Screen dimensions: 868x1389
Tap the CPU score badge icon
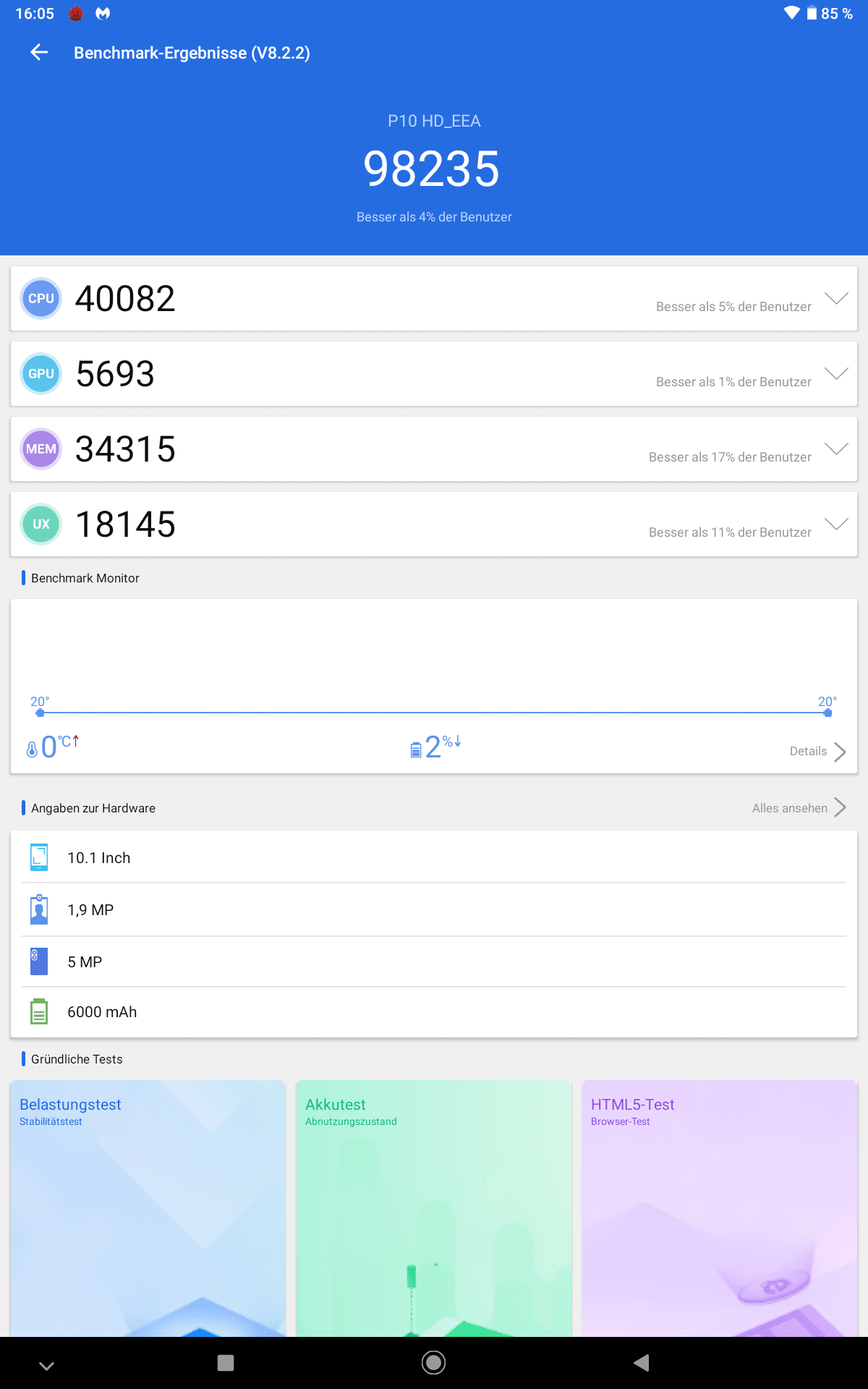(41, 299)
